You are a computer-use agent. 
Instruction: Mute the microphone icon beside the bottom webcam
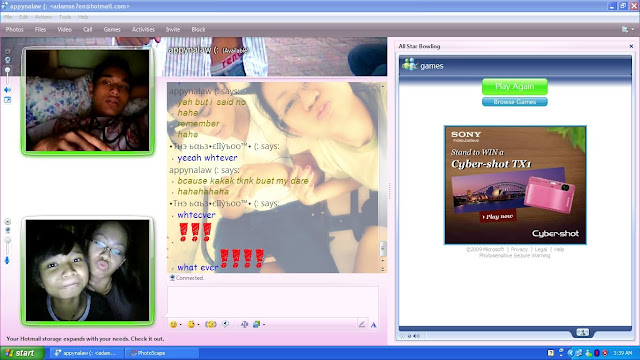point(7,260)
